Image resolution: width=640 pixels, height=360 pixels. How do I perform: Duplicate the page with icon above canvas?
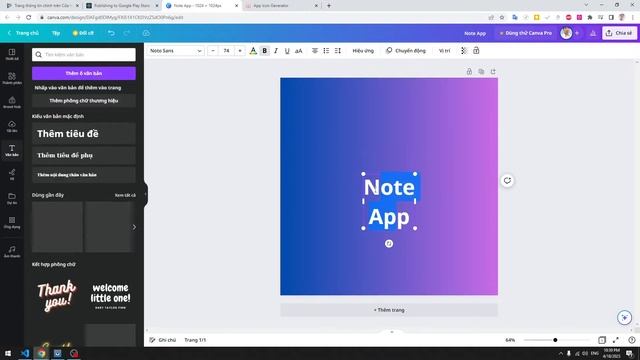coord(481,71)
